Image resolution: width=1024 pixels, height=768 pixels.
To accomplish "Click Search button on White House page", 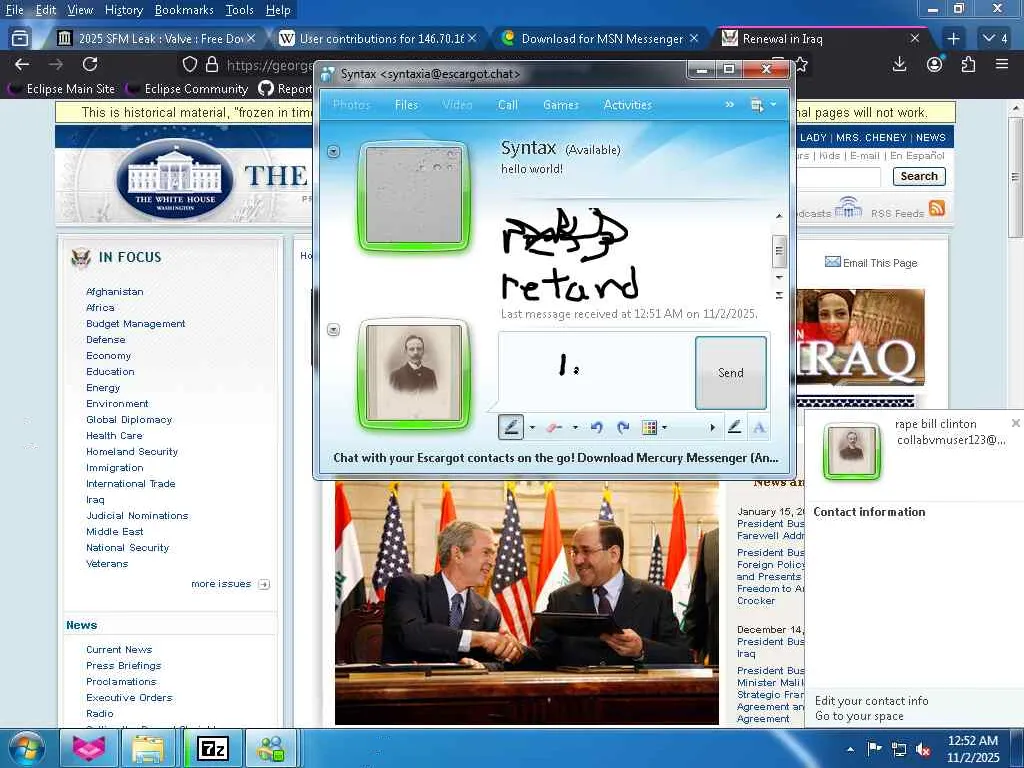I will [919, 176].
